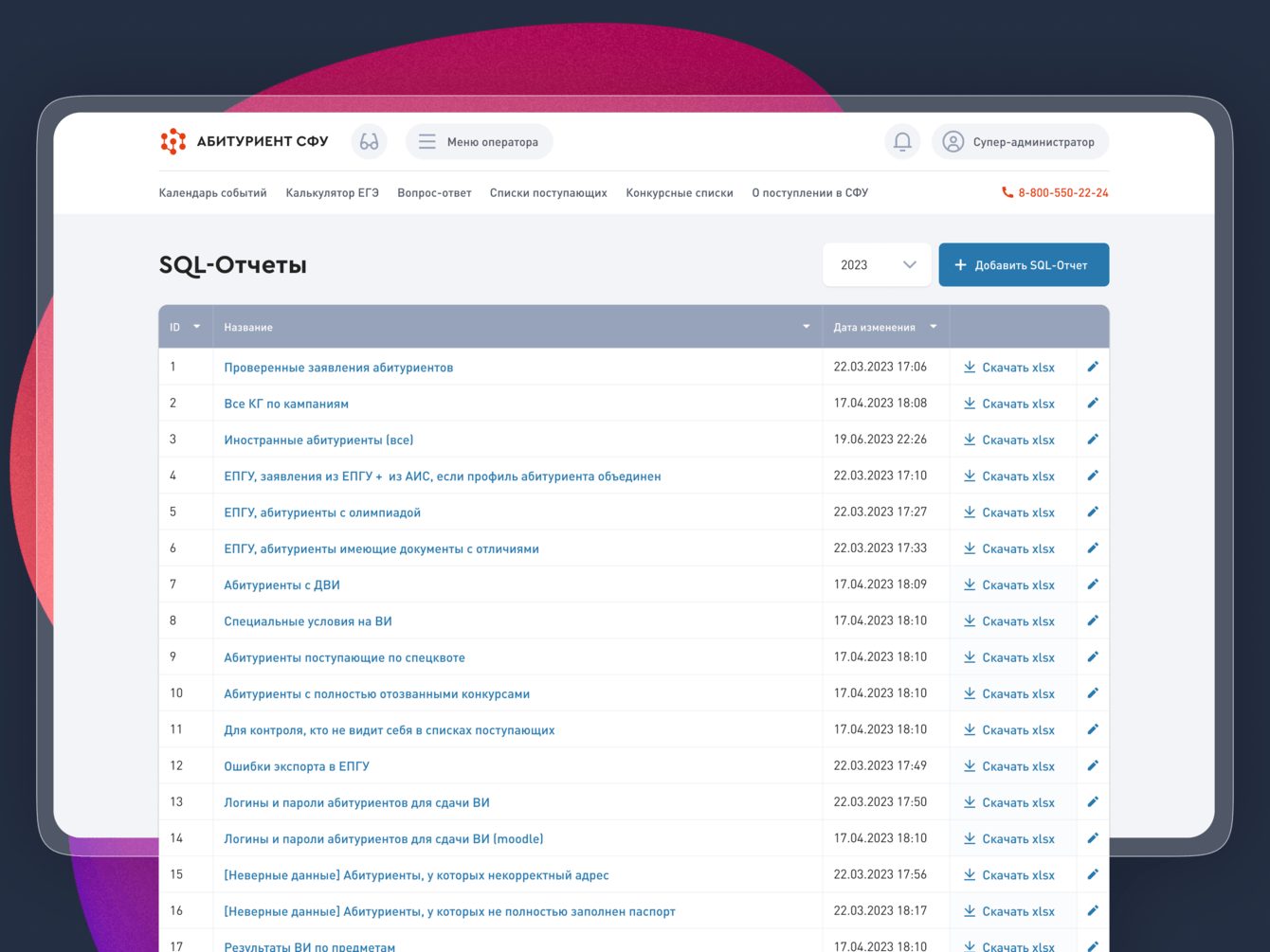Image resolution: width=1270 pixels, height=952 pixels.
Task: Open the Меню оператора hamburger menu
Action: pos(480,142)
